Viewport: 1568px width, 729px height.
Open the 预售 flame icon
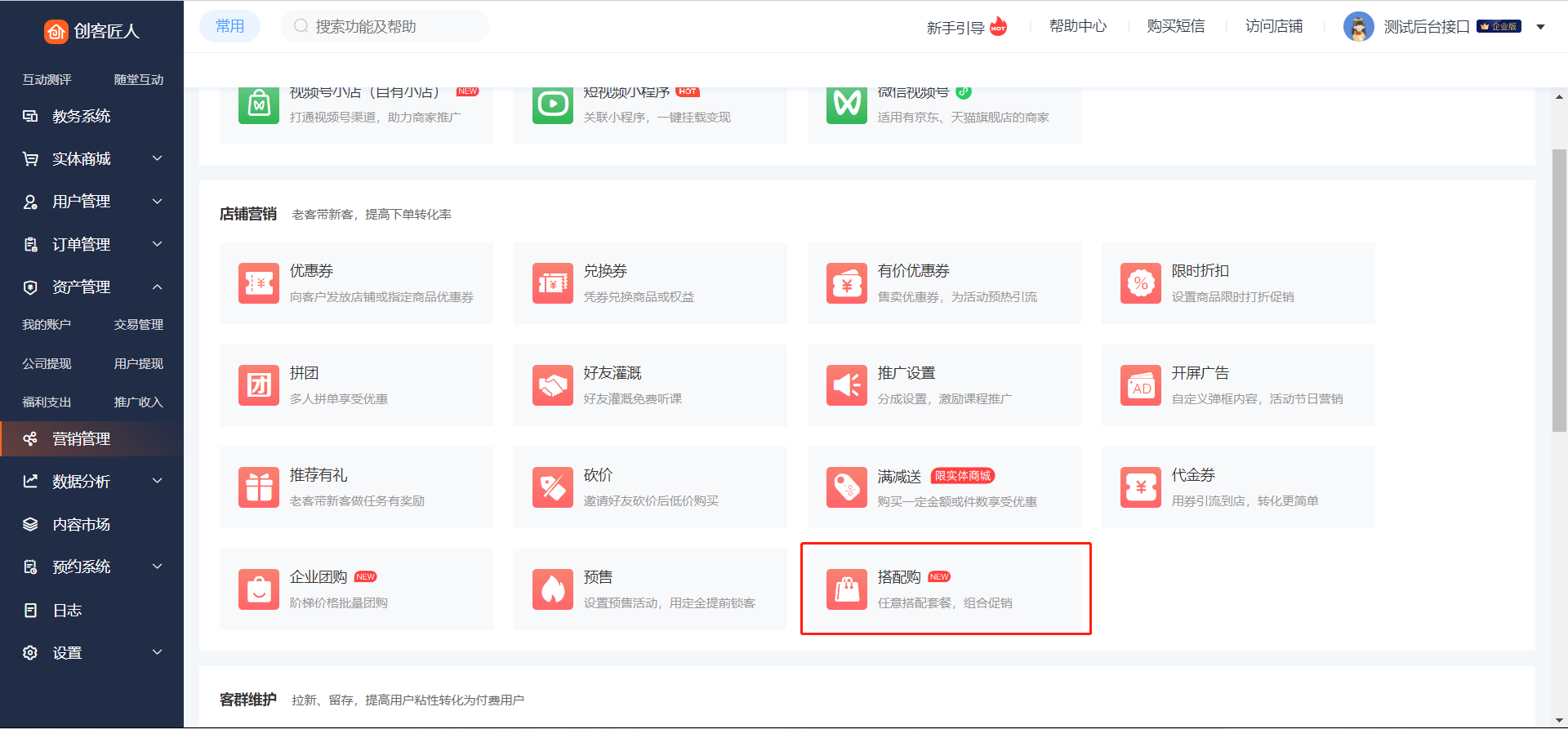553,589
